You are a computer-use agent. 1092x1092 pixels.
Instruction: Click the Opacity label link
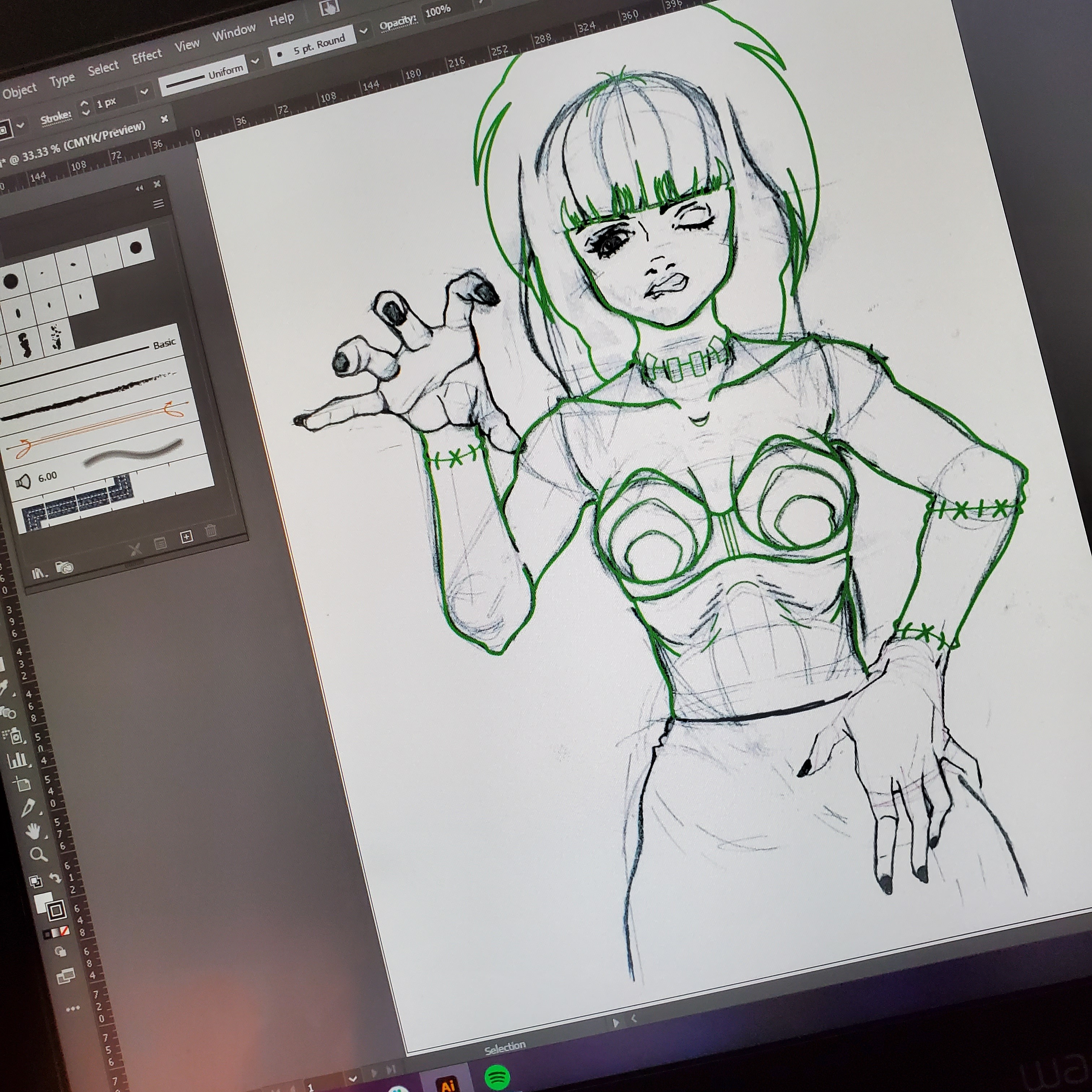pyautogui.click(x=398, y=23)
